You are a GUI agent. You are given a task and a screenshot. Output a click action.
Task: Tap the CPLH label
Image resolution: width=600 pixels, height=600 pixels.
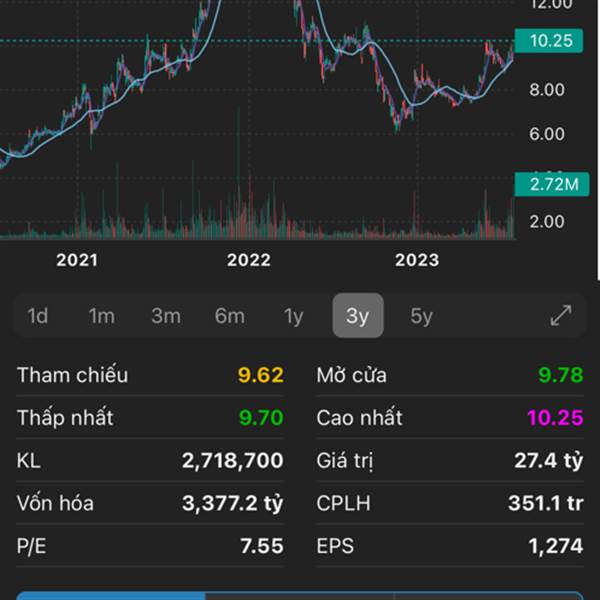pyautogui.click(x=343, y=503)
